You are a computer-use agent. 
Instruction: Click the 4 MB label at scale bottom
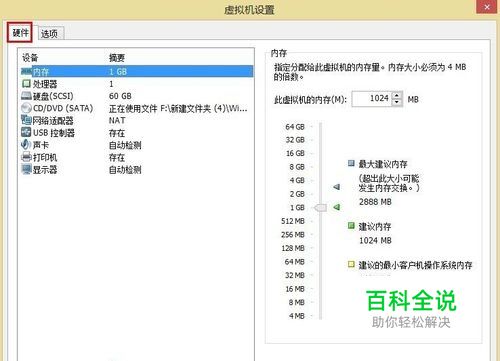pos(297,316)
